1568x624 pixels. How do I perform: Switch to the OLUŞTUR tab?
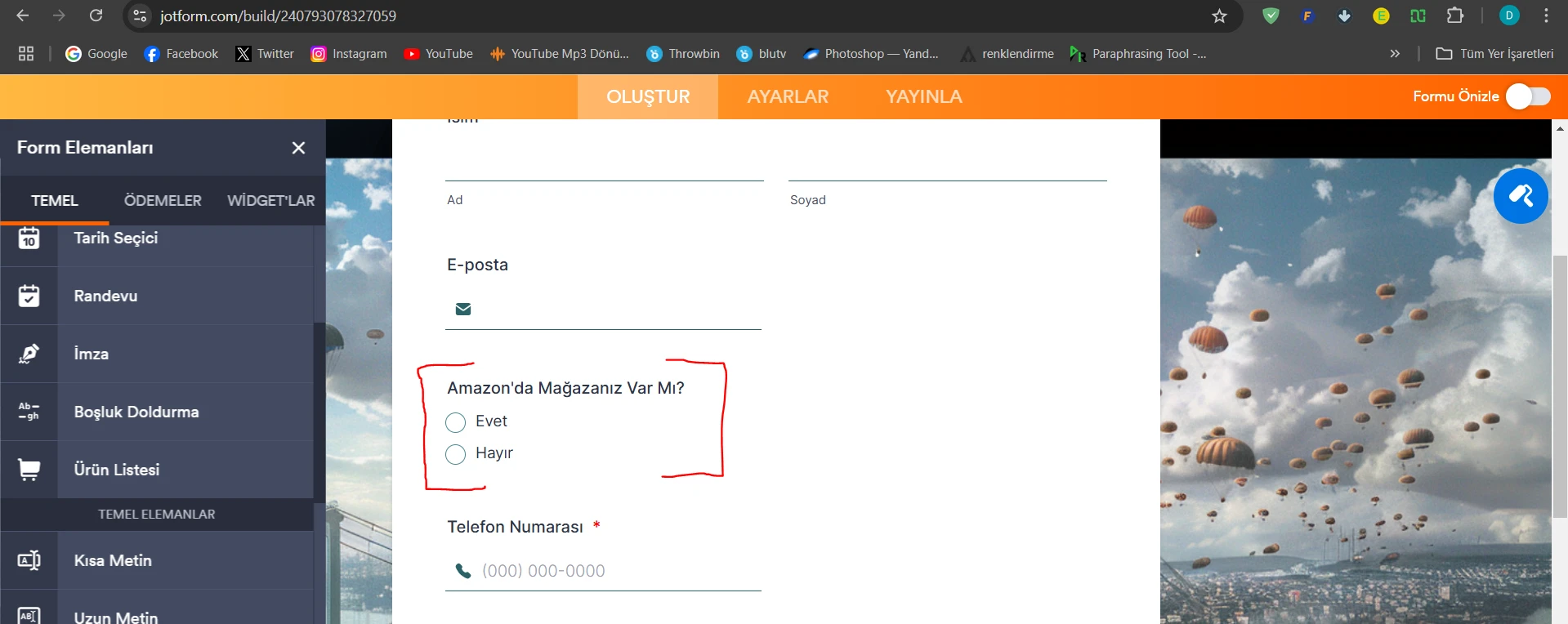[648, 96]
